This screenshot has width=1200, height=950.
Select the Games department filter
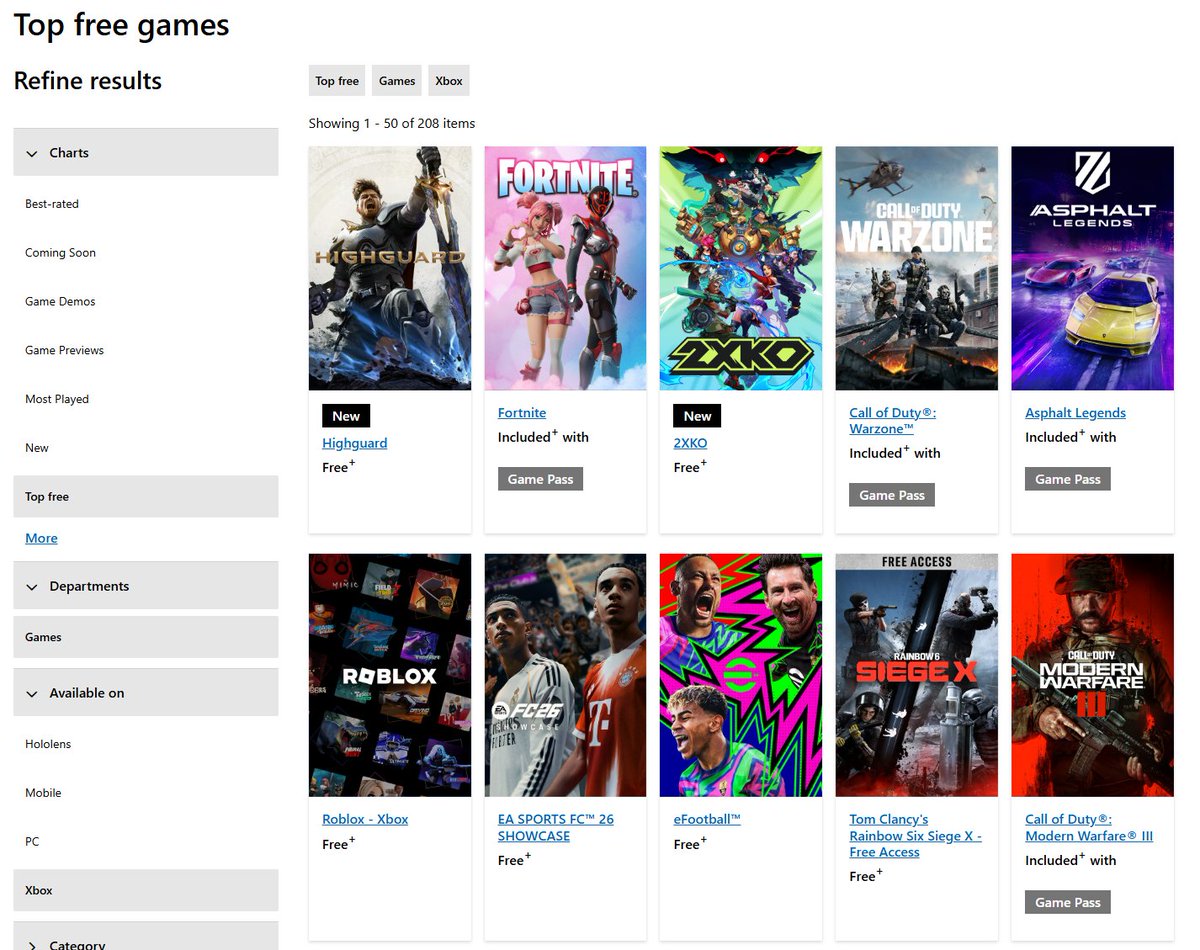(145, 637)
